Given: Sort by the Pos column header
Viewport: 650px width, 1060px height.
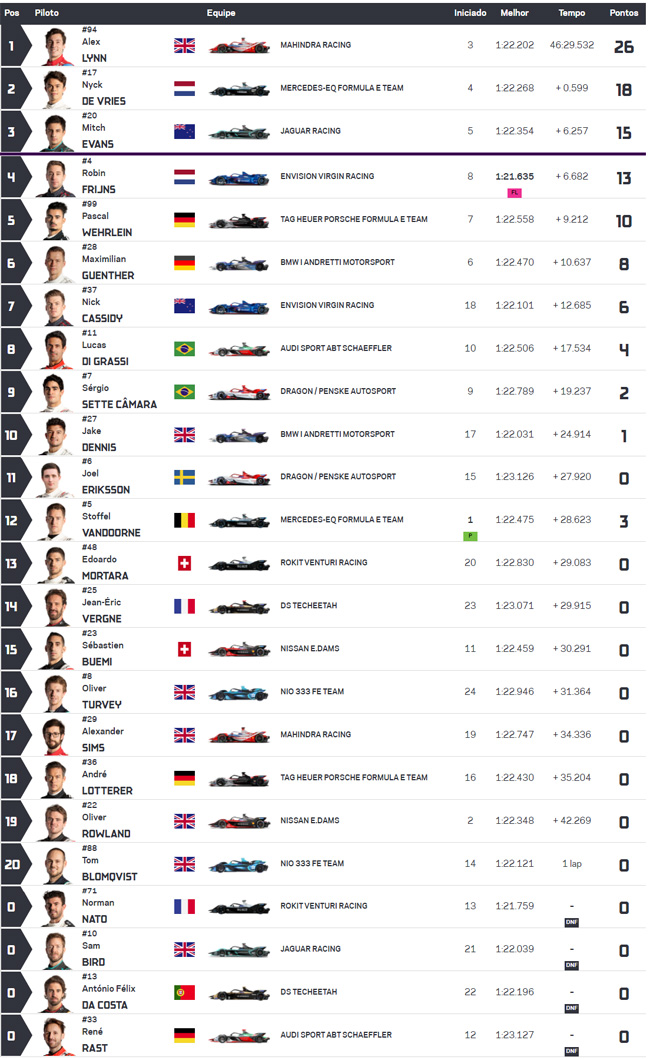Looking at the screenshot, I should pos(11,13).
